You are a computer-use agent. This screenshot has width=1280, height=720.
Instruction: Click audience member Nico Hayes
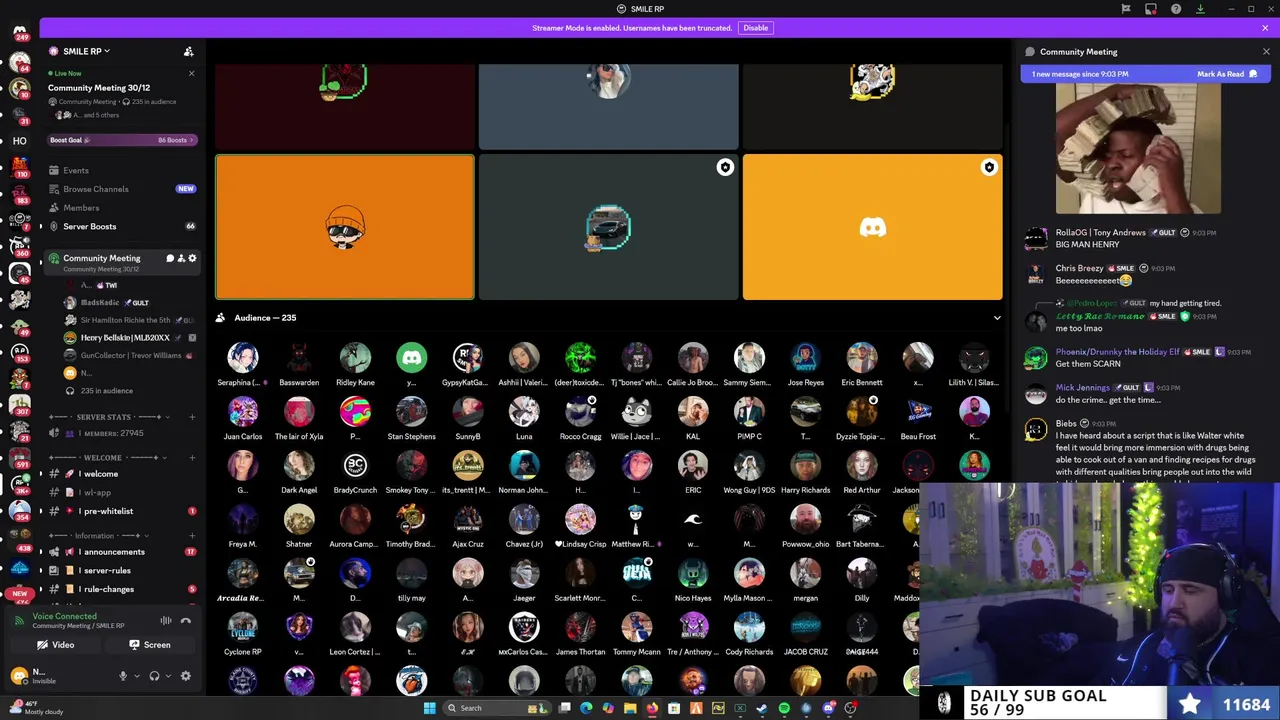[693, 581]
